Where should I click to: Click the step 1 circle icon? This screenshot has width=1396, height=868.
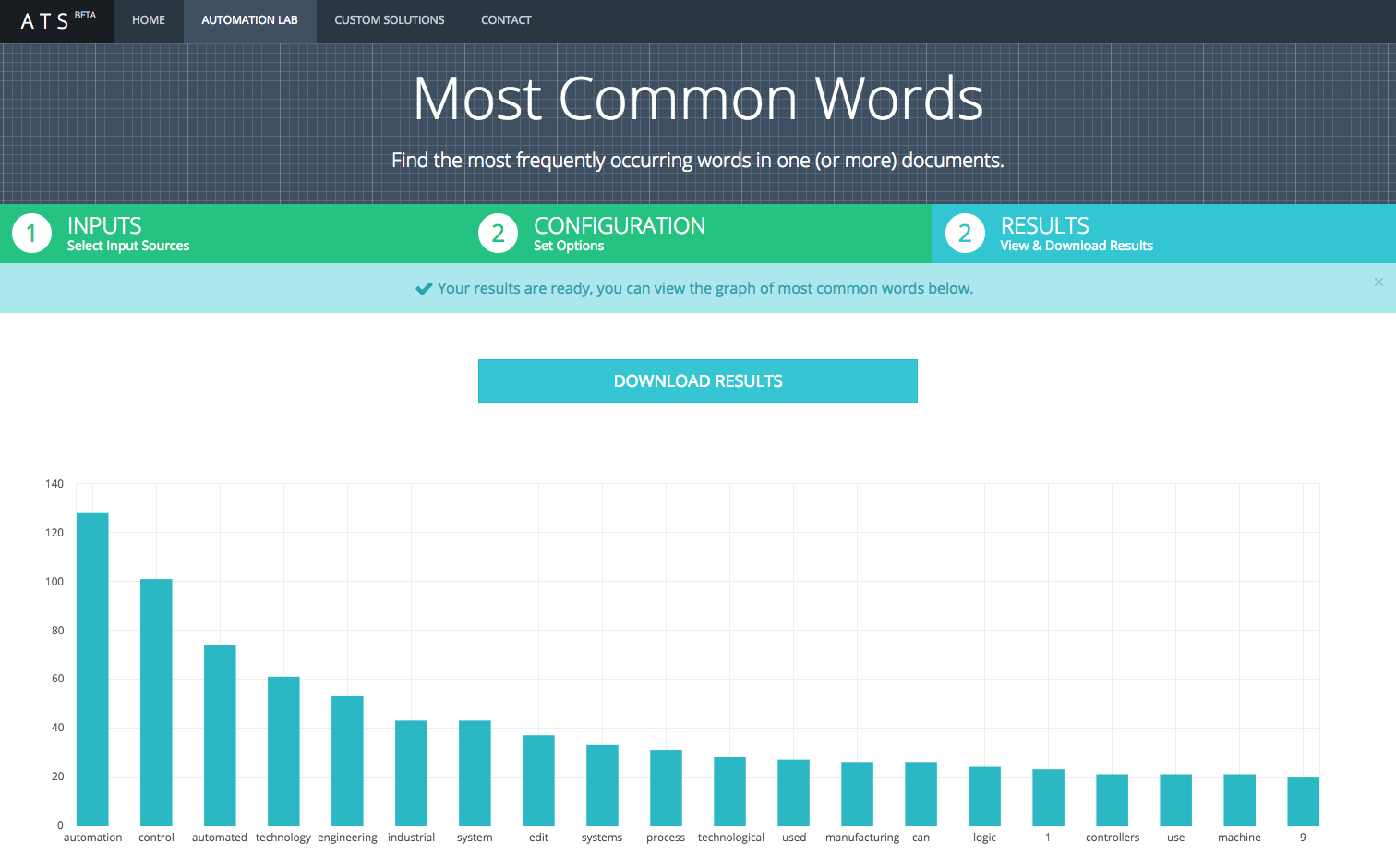[x=31, y=234]
